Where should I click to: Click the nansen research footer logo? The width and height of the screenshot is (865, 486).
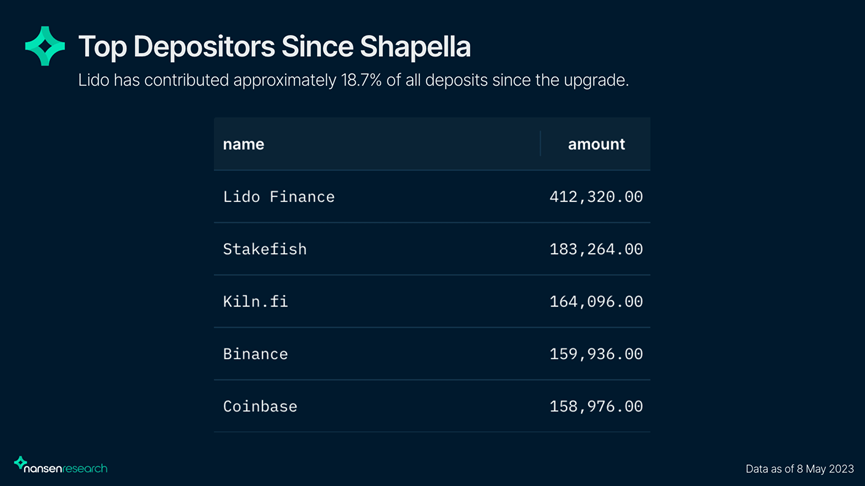(x=60, y=466)
